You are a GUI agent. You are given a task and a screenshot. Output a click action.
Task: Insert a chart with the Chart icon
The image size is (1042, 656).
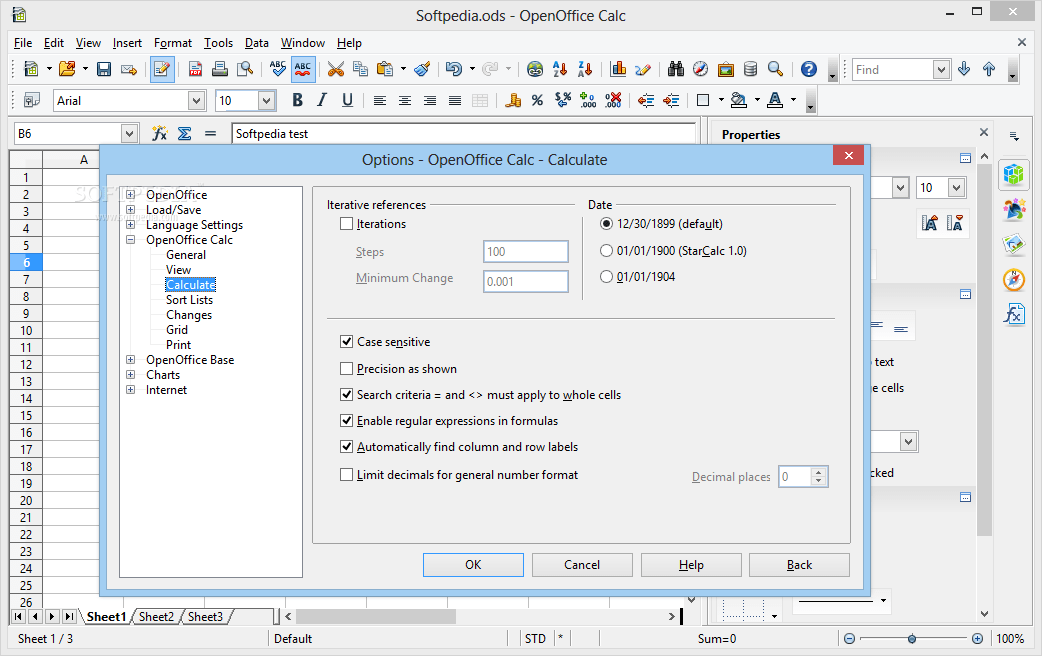point(618,69)
